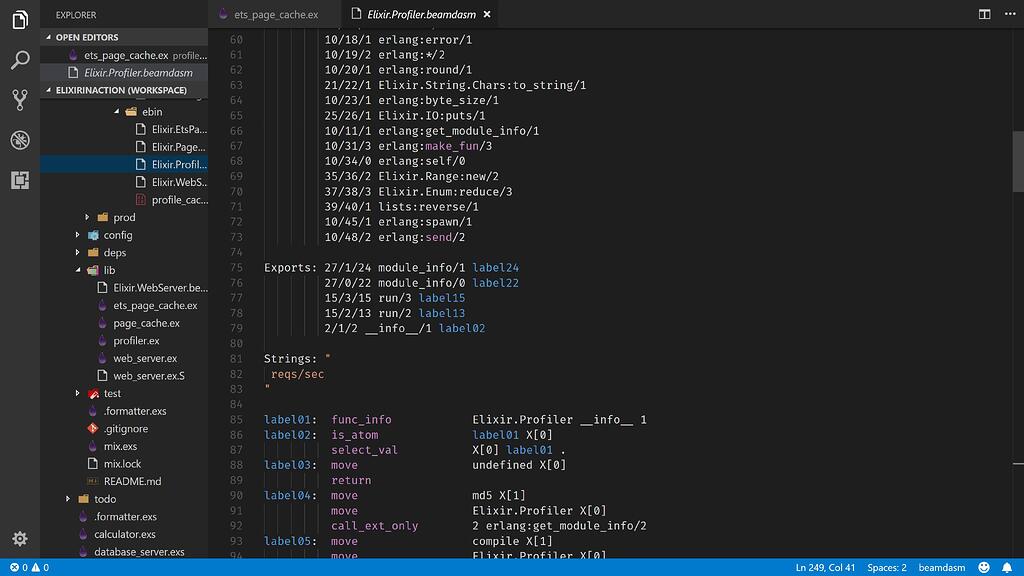Open more editor actions with the ellipsis
The width and height of the screenshot is (1024, 576).
tap(1008, 14)
